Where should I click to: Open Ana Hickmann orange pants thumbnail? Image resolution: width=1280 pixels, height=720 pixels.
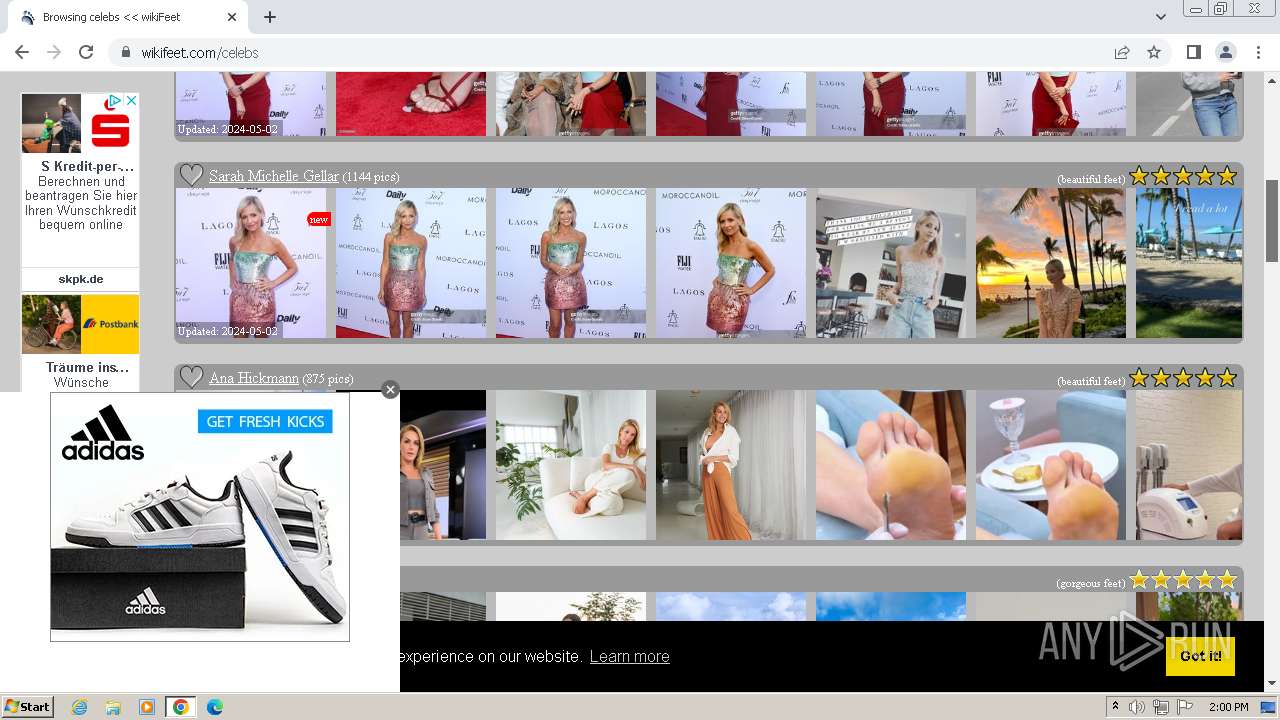coord(731,465)
